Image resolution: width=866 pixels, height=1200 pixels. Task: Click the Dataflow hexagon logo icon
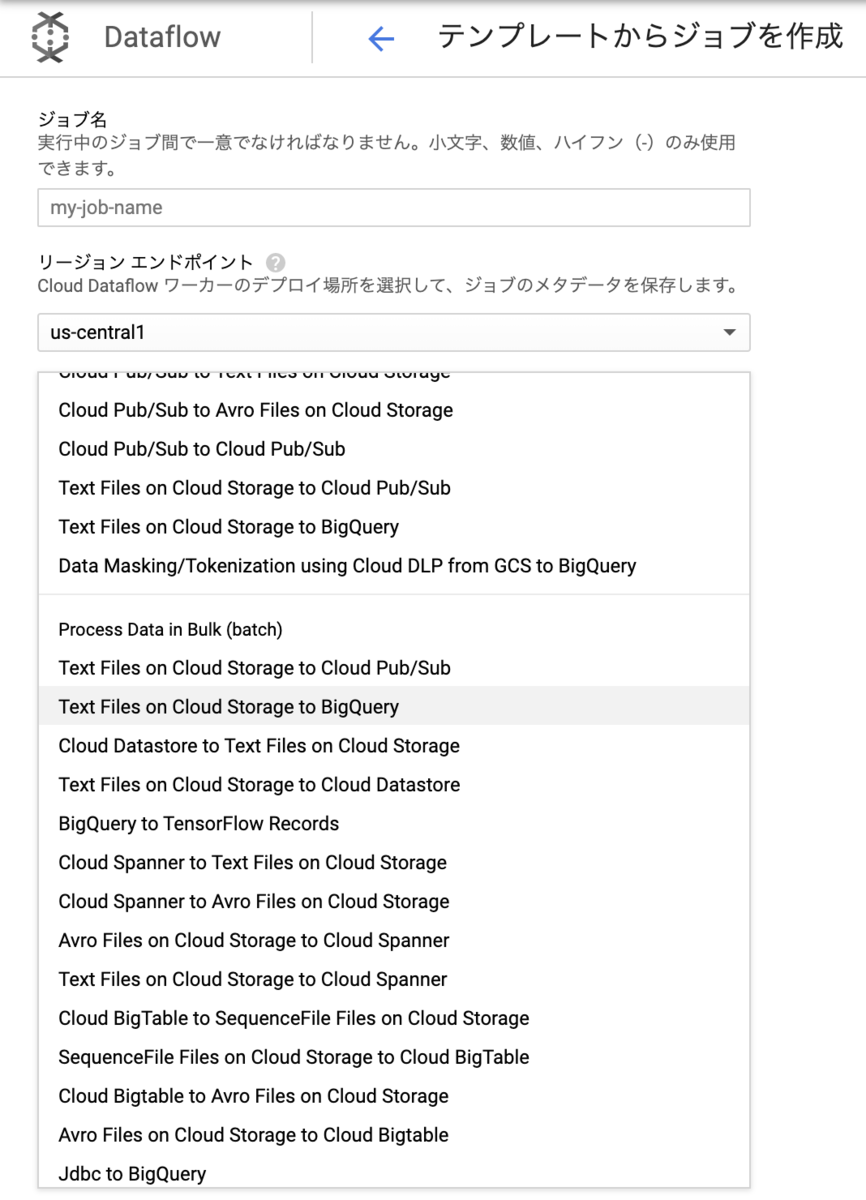[x=50, y=38]
